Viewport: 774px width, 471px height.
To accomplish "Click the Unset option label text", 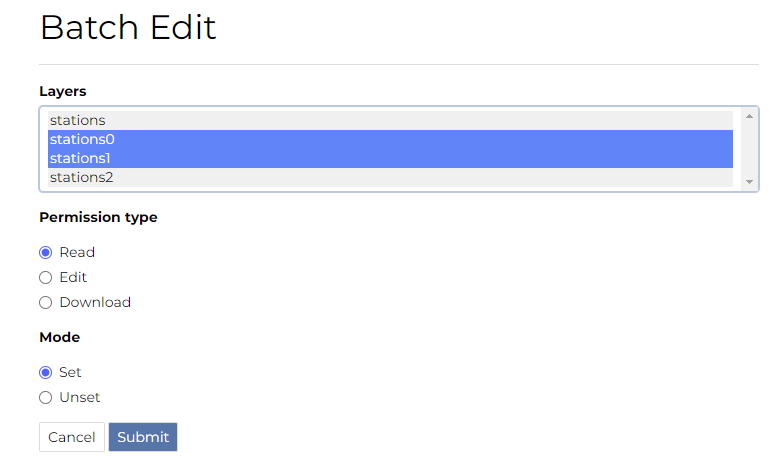I will 80,397.
